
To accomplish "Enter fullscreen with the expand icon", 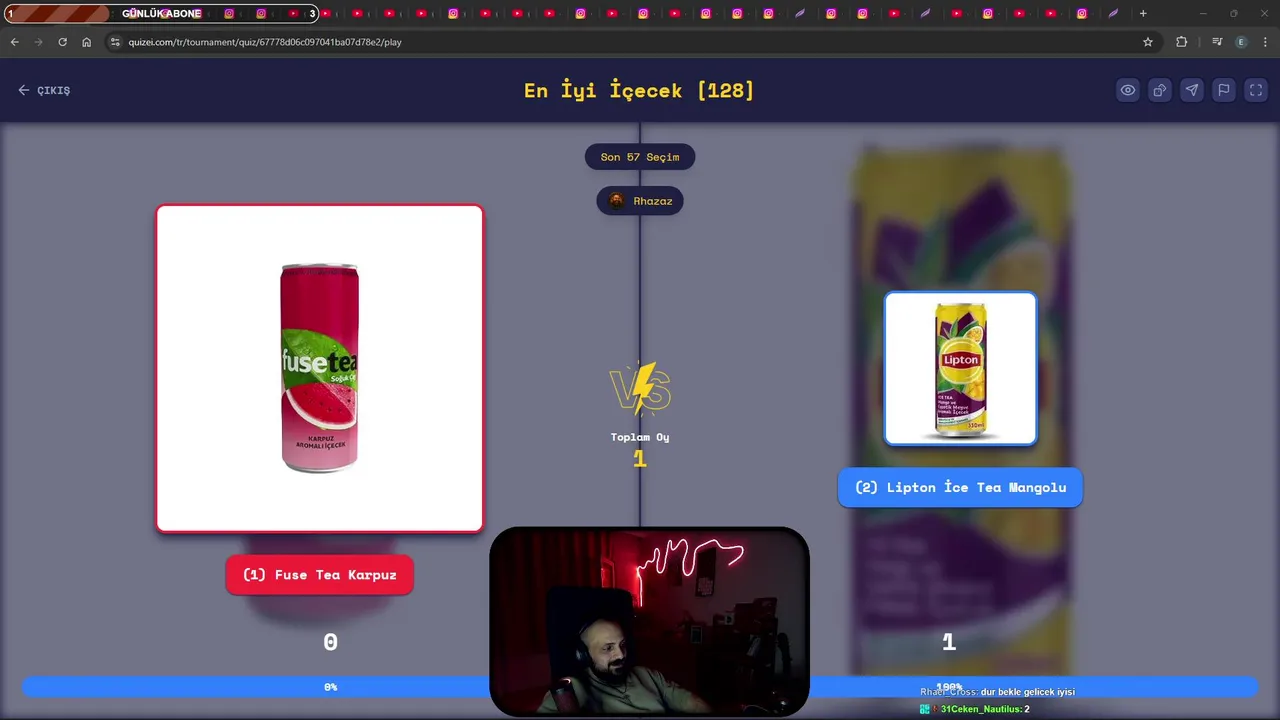I will tap(1256, 90).
